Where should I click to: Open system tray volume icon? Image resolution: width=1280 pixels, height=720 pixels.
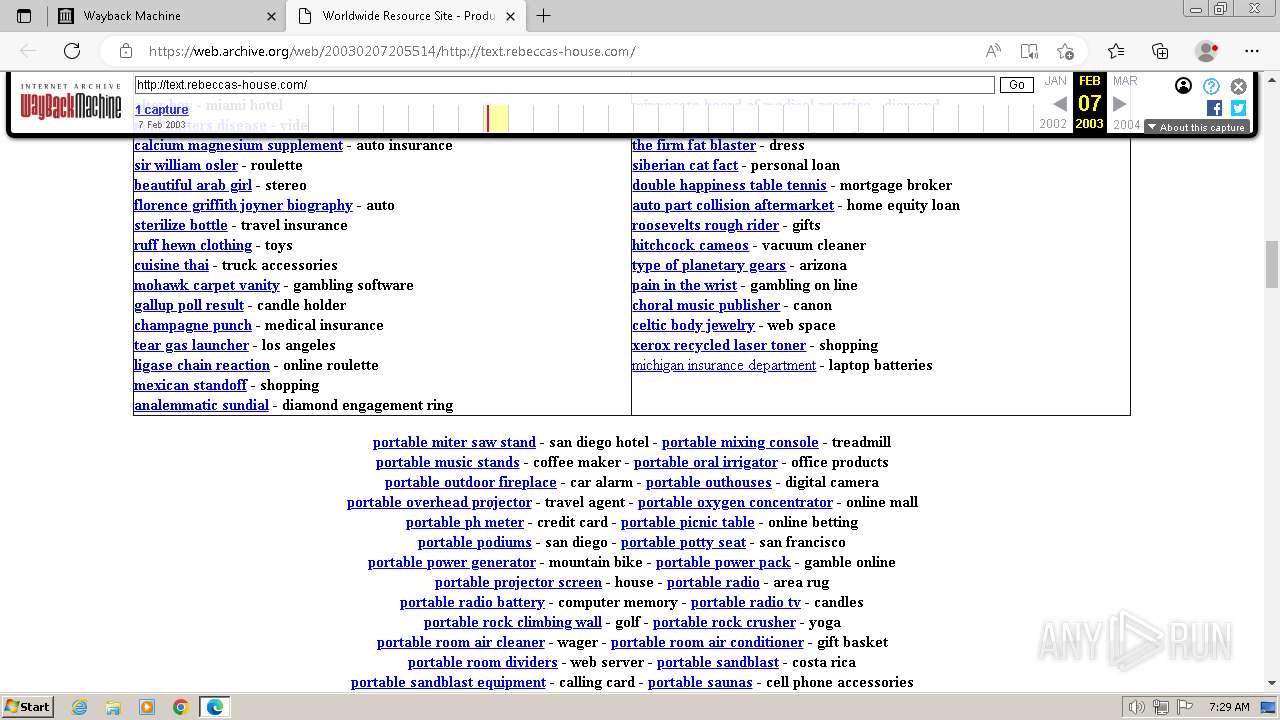(1137, 707)
